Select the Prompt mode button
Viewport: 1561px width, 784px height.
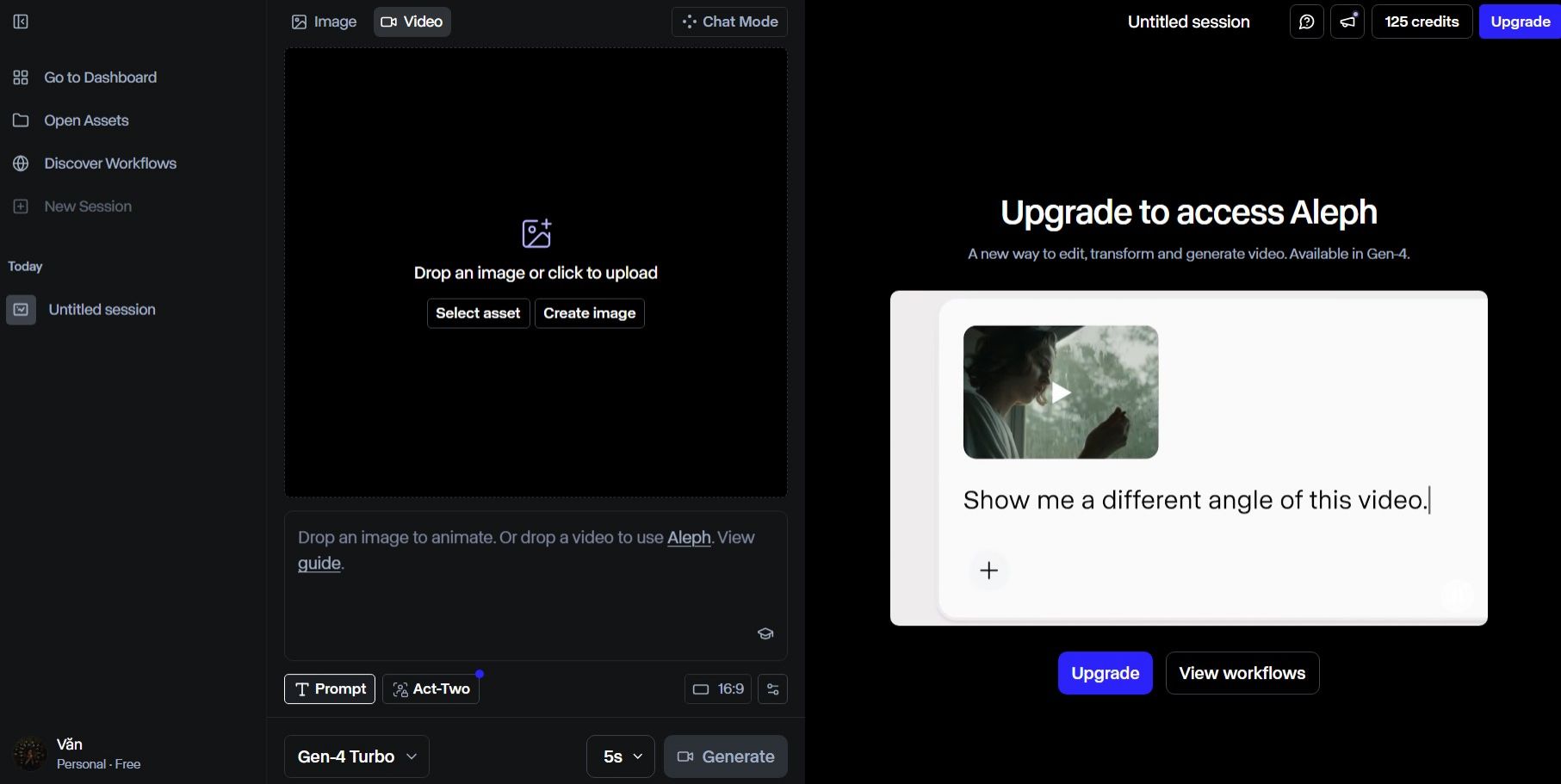tap(330, 688)
